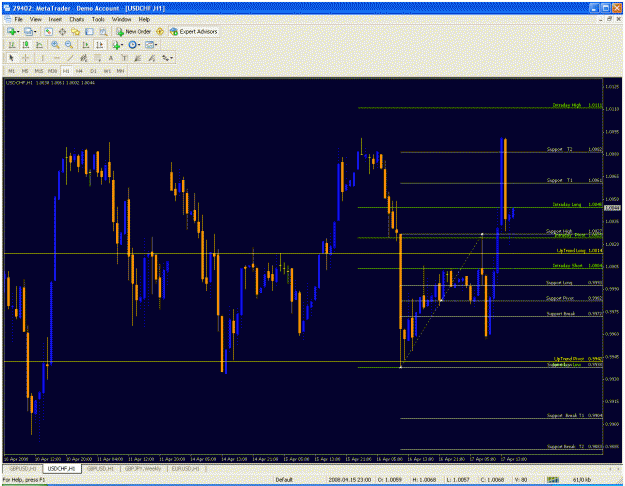The image size is (625, 486).
Task: Expand the Templates dropdown arrow
Action: click(x=156, y=45)
